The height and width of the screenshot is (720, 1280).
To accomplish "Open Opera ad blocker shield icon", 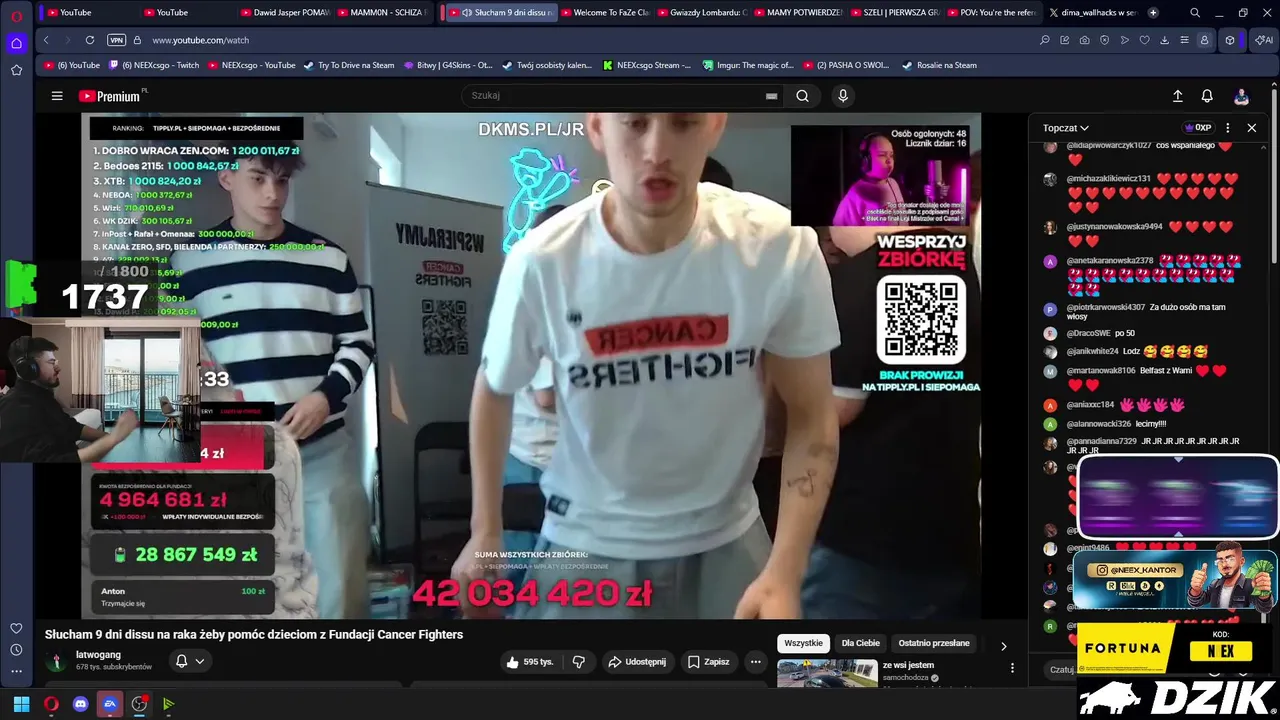I will [x=1104, y=40].
